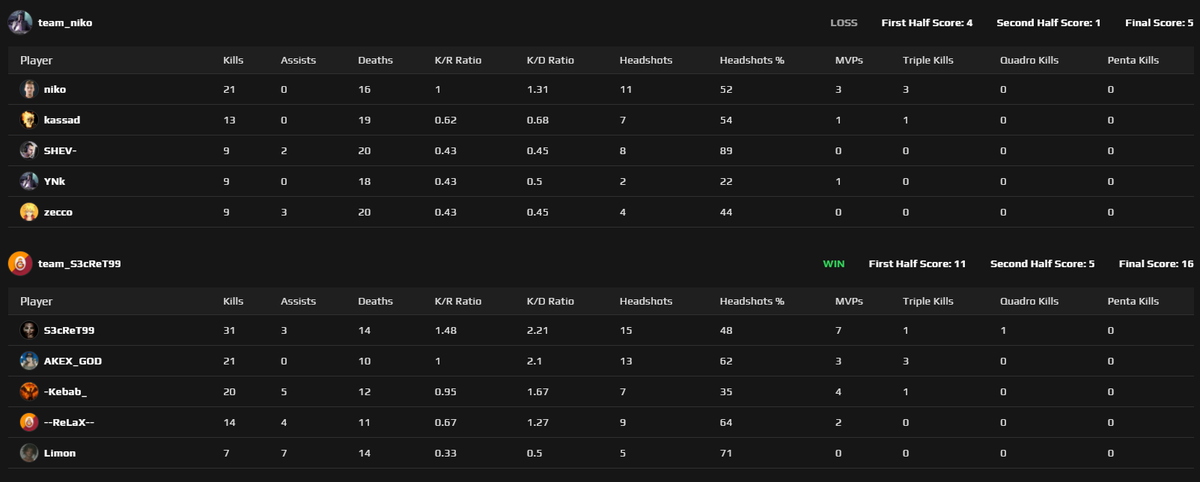Click First Half Score: 11 text
Screen dimensions: 1200x482
917,264
